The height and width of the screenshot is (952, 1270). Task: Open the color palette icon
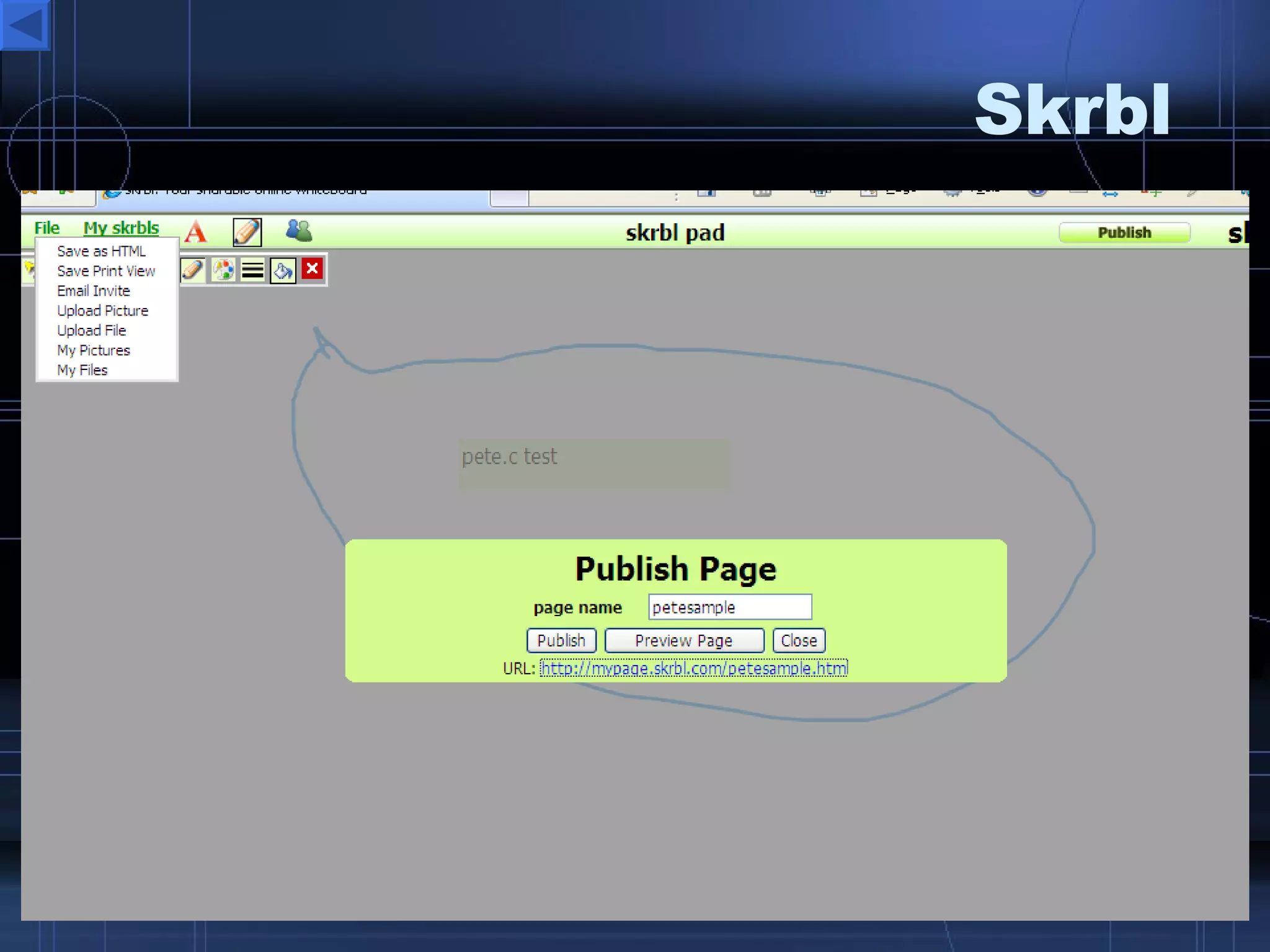pyautogui.click(x=223, y=270)
